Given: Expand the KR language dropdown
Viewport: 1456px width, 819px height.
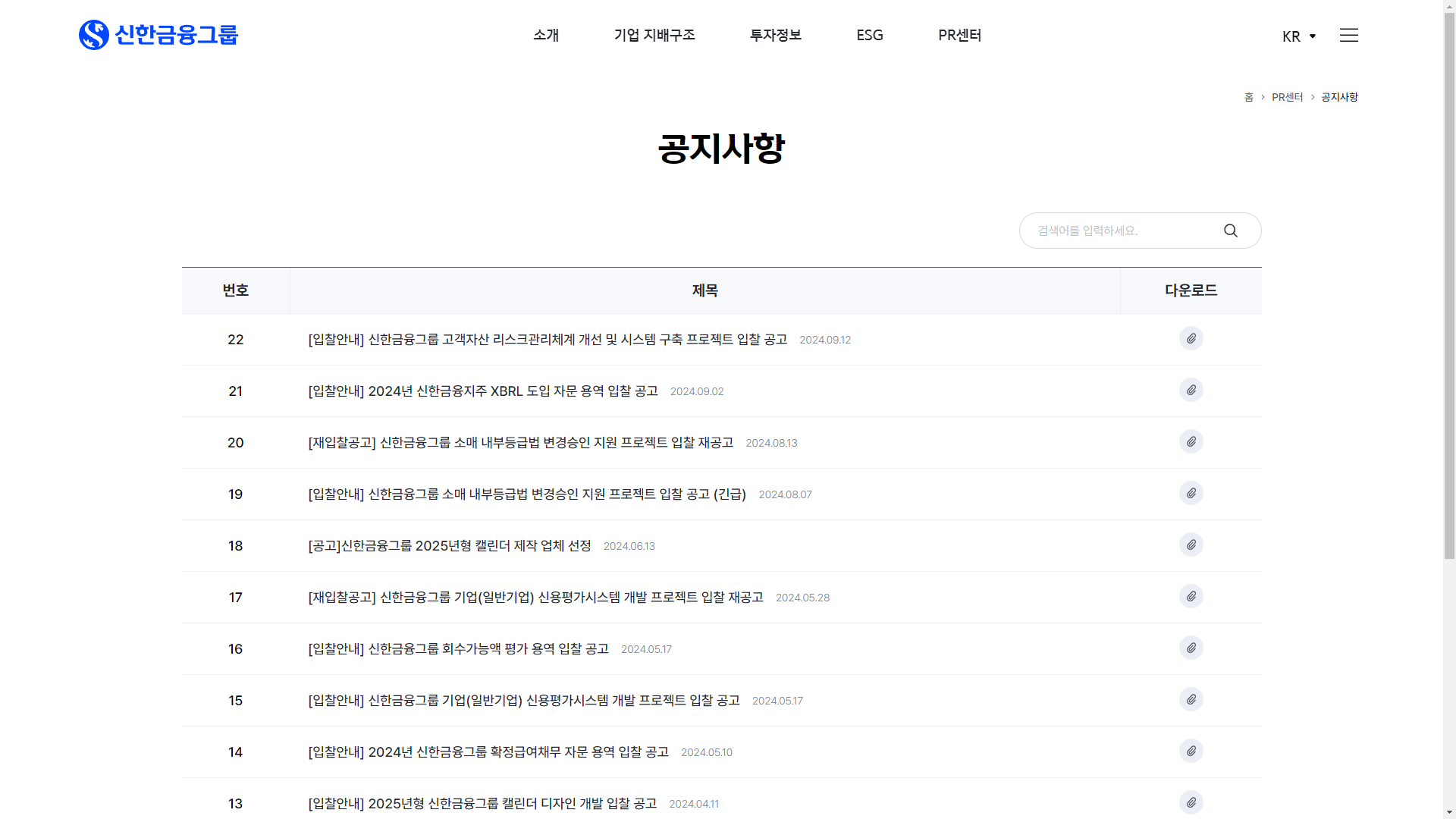Looking at the screenshot, I should click(x=1298, y=36).
